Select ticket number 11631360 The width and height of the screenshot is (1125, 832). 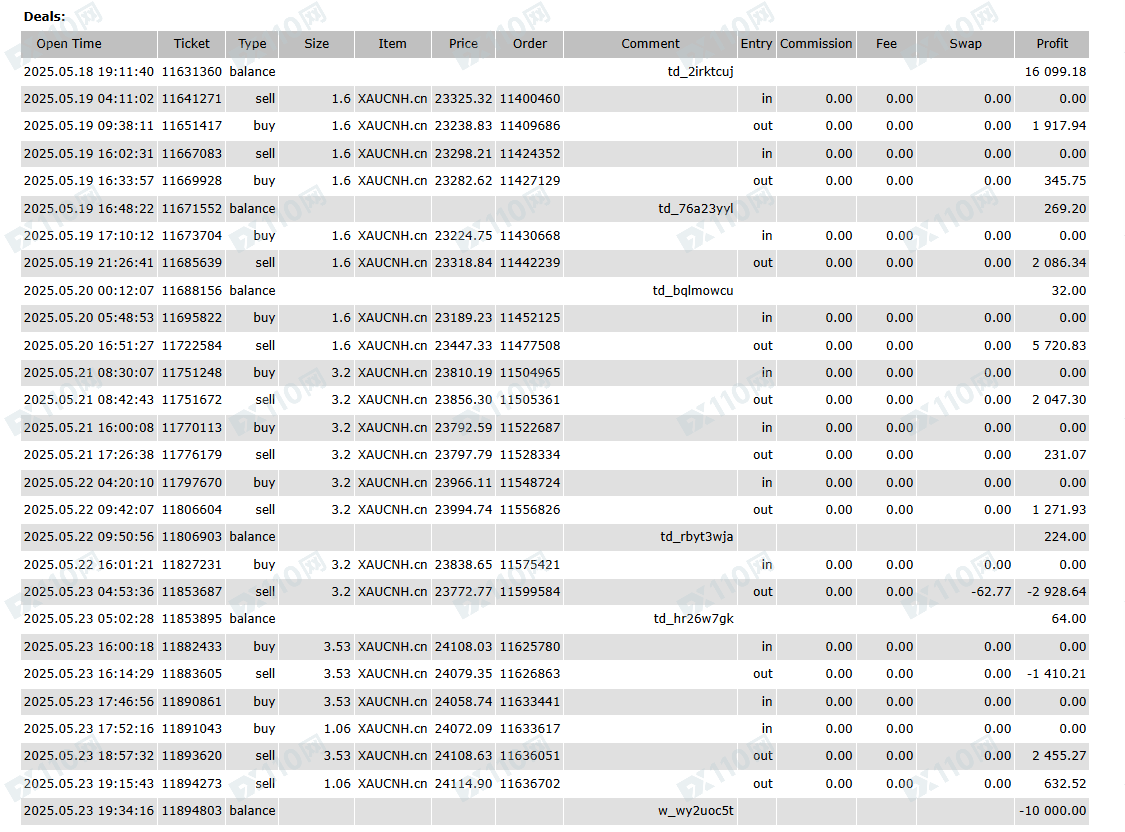[x=192, y=72]
